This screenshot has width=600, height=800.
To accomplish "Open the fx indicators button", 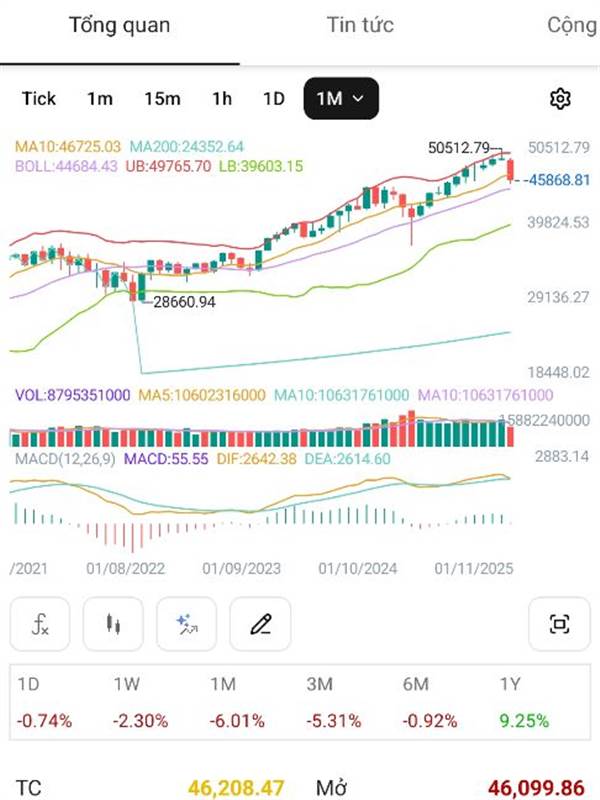I will pyautogui.click(x=40, y=625).
